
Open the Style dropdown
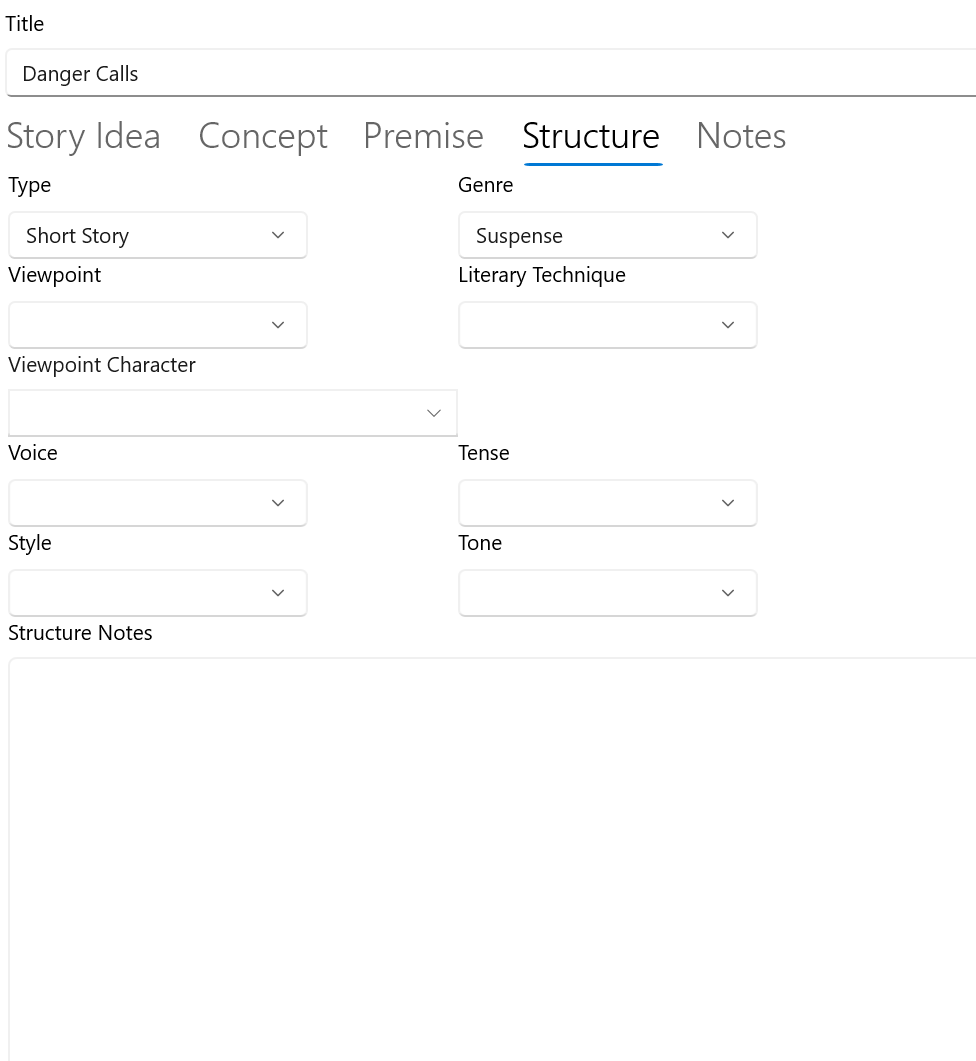(x=158, y=593)
